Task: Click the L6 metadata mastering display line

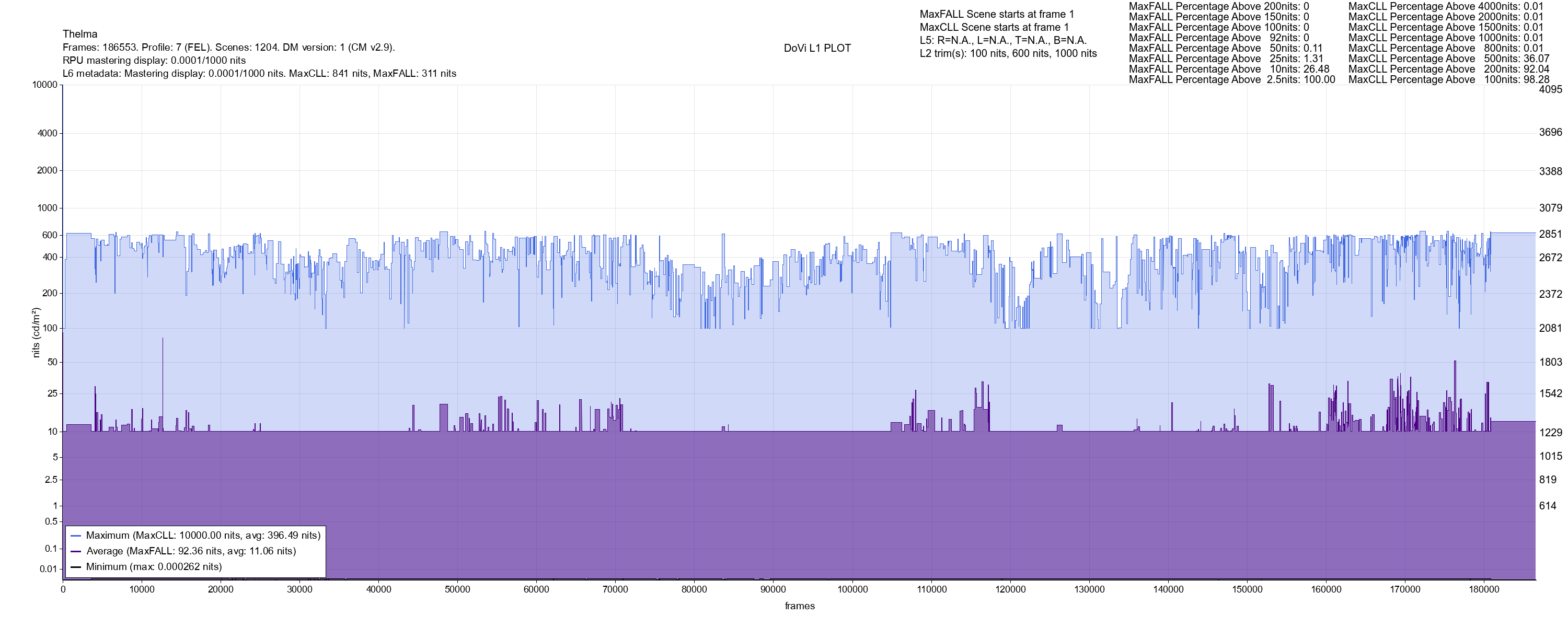Action: coord(259,74)
